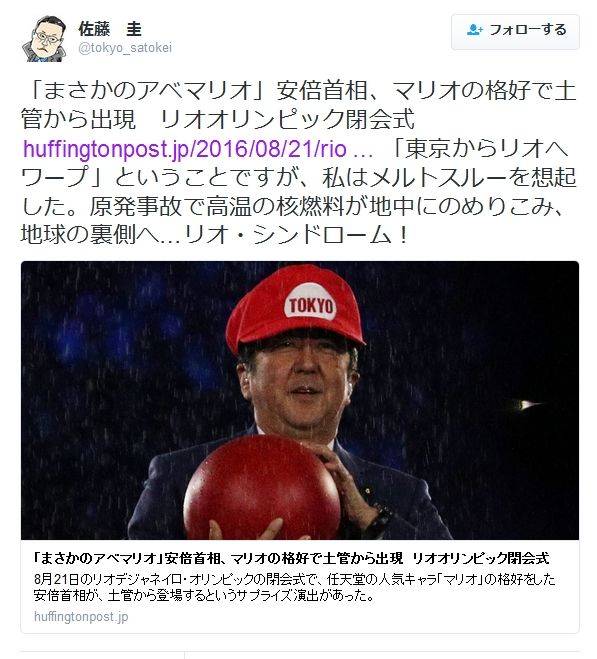The image size is (597, 659).
Task: Click the tweet line 管から出現 リオオリンピック閉会式
Action: coord(218,119)
